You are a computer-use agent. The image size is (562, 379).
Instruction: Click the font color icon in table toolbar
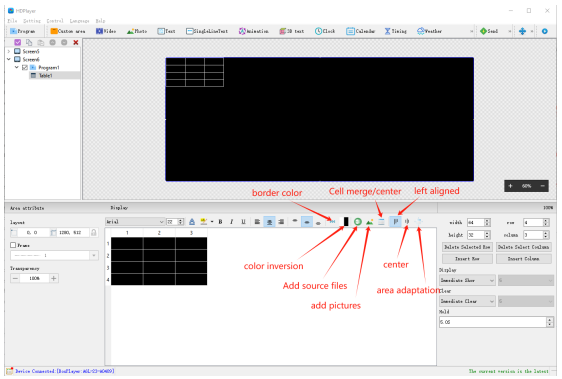click(192, 222)
